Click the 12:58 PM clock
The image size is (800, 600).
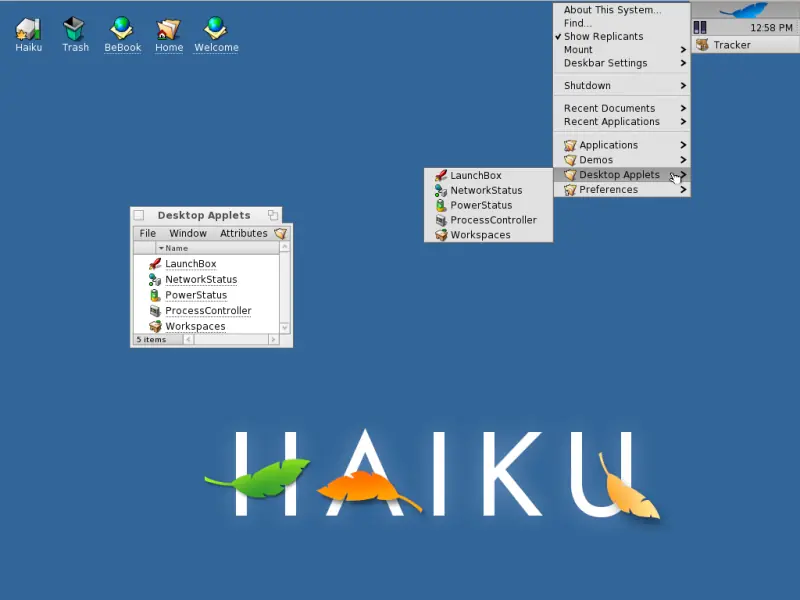tap(771, 28)
